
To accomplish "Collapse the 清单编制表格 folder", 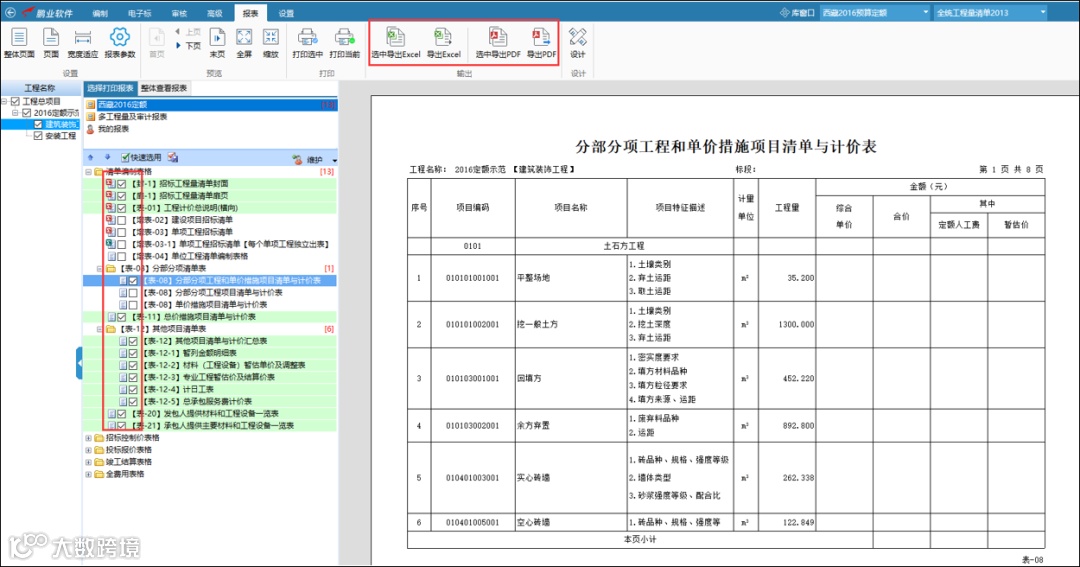I will pyautogui.click(x=88, y=172).
